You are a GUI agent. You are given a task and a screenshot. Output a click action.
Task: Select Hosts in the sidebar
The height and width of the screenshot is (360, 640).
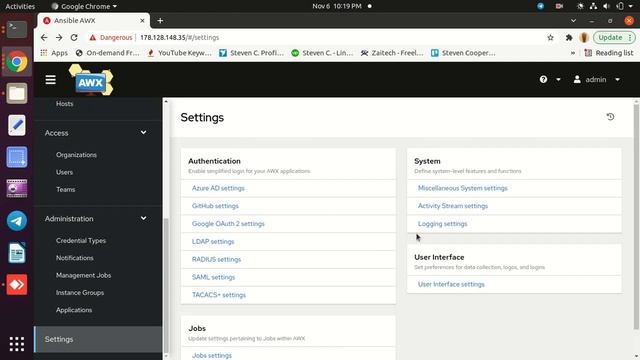tap(64, 104)
